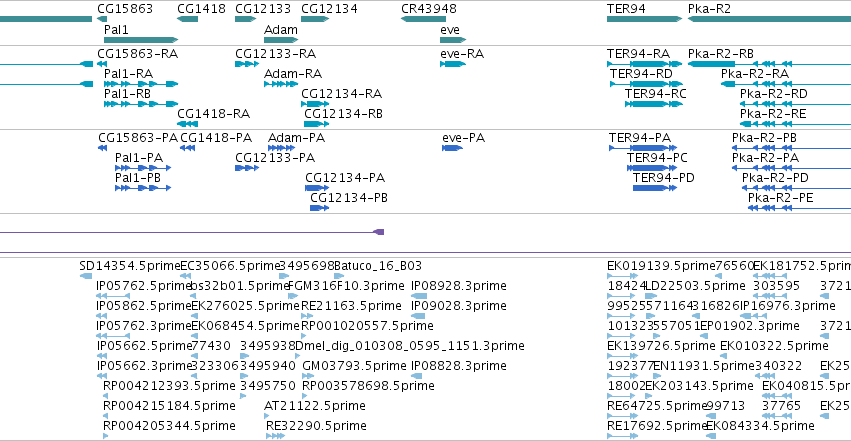Select EST IP08928.3prime

click(x=459, y=286)
